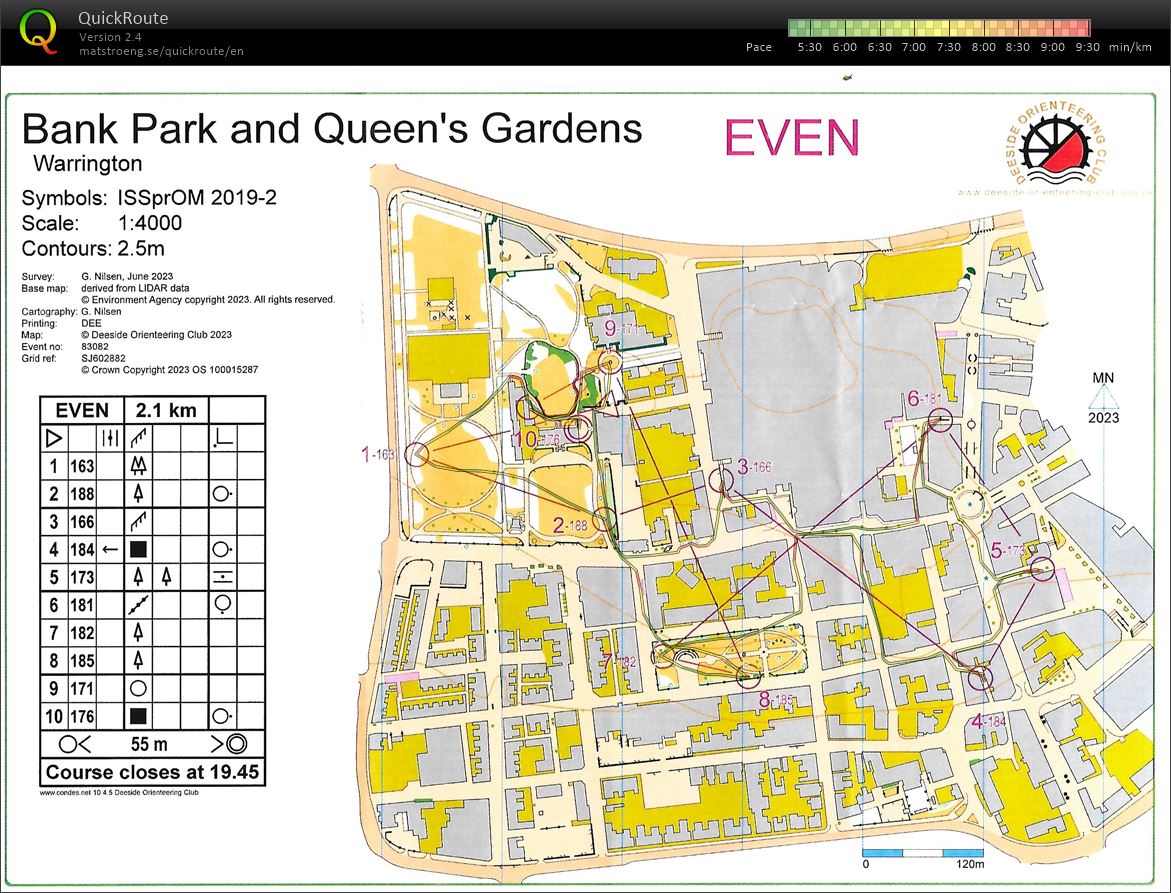Click the circle-dot symbol in row 188
This screenshot has height=893, width=1171.
(223, 494)
